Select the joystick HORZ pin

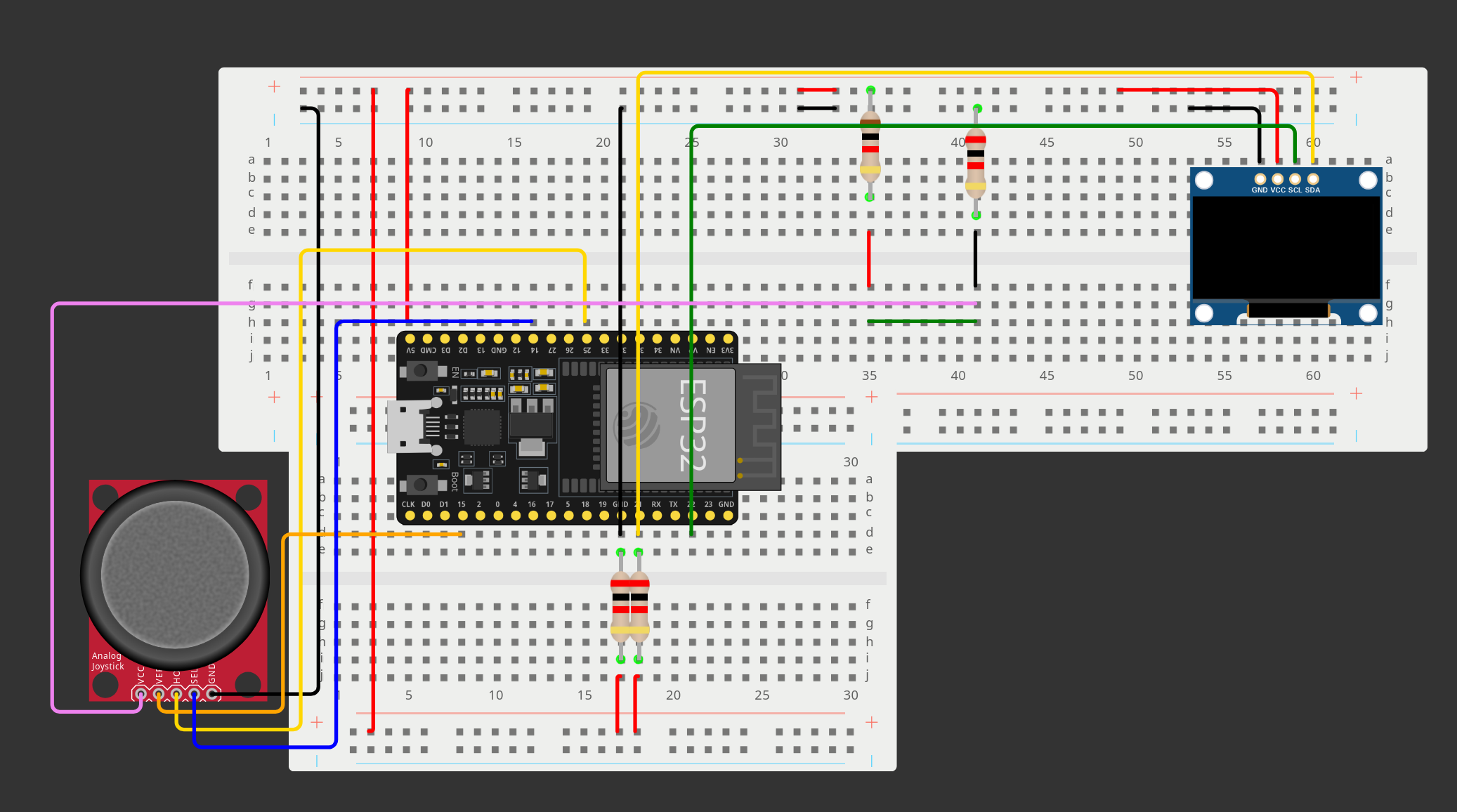coord(176,695)
